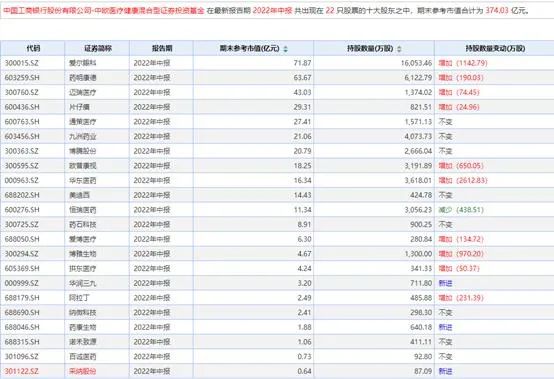Image resolution: width=554 pixels, height=379 pixels.
Task: Click security name 片仔癀
Action: (79, 107)
